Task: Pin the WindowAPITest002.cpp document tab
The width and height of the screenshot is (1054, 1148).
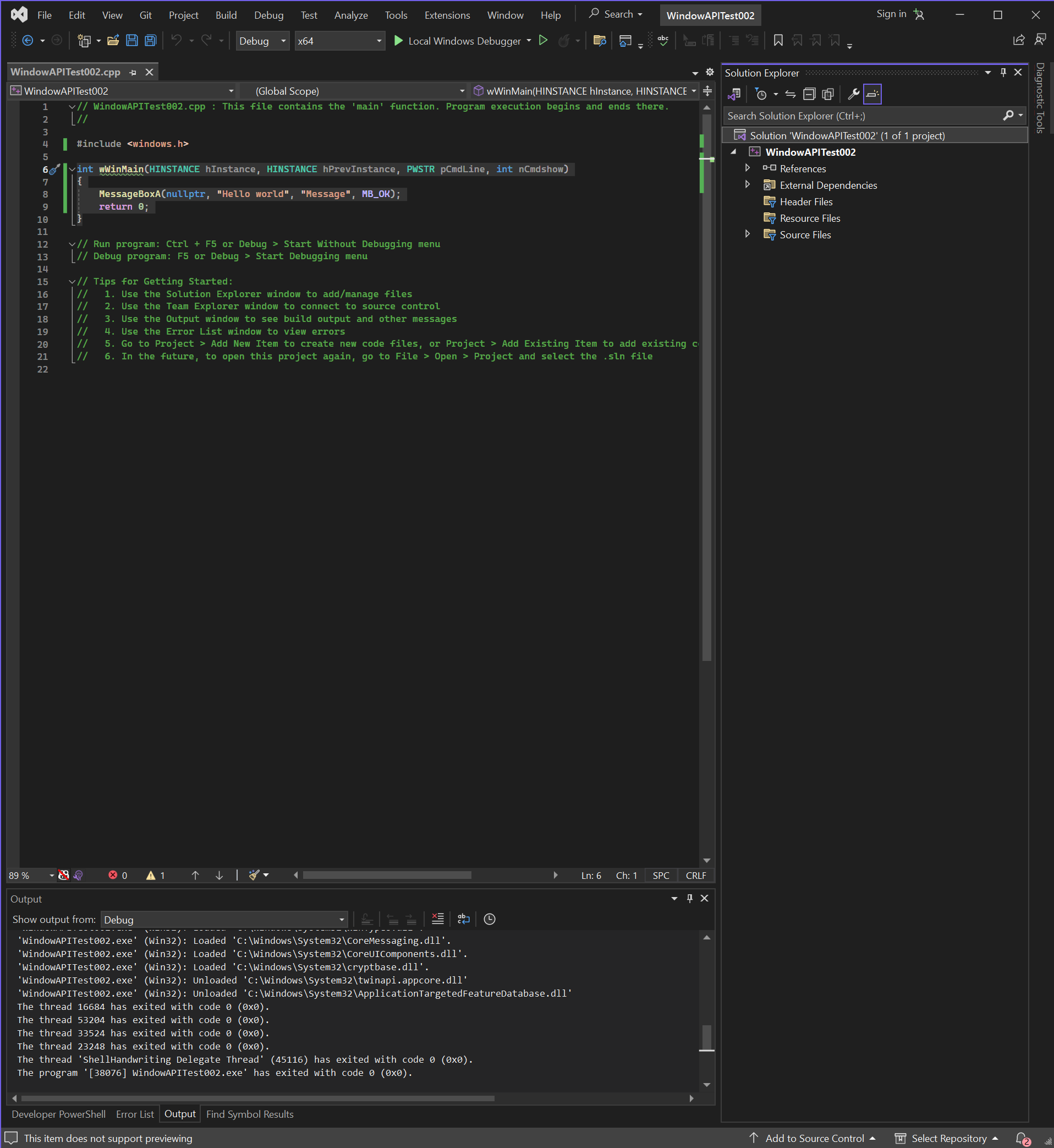Action: 133,73
